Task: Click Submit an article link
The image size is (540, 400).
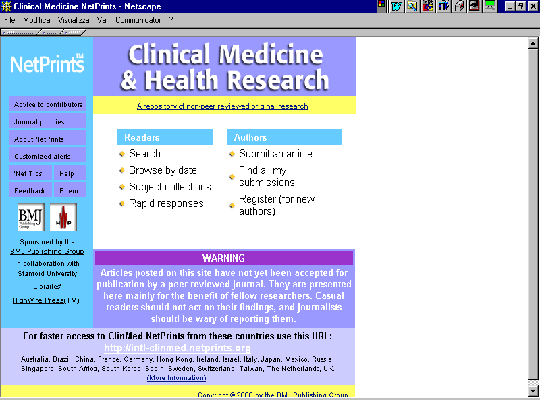Action: [x=276, y=153]
